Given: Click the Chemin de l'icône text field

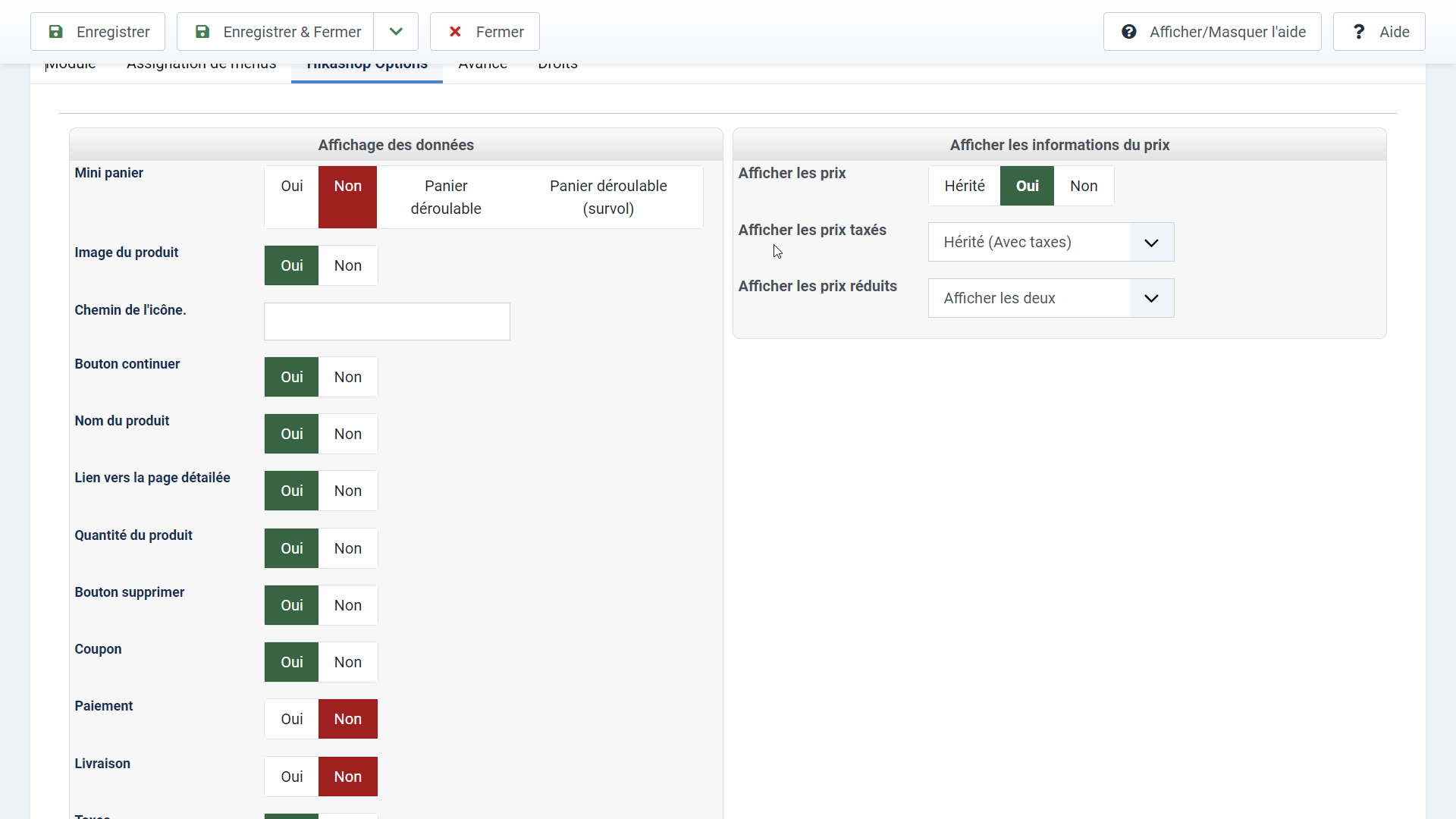Looking at the screenshot, I should pyautogui.click(x=387, y=322).
